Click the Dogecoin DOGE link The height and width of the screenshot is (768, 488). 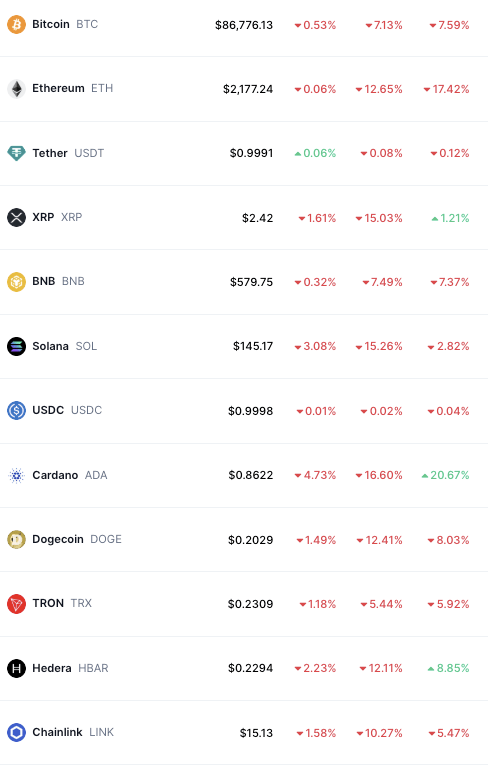(x=77, y=539)
